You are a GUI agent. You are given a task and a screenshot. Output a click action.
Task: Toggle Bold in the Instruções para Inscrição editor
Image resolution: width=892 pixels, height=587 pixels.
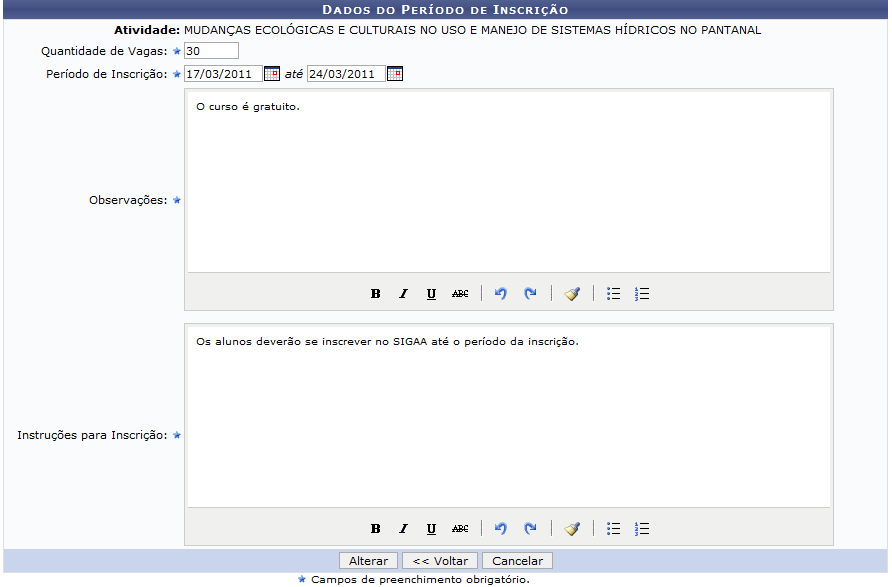(x=376, y=528)
